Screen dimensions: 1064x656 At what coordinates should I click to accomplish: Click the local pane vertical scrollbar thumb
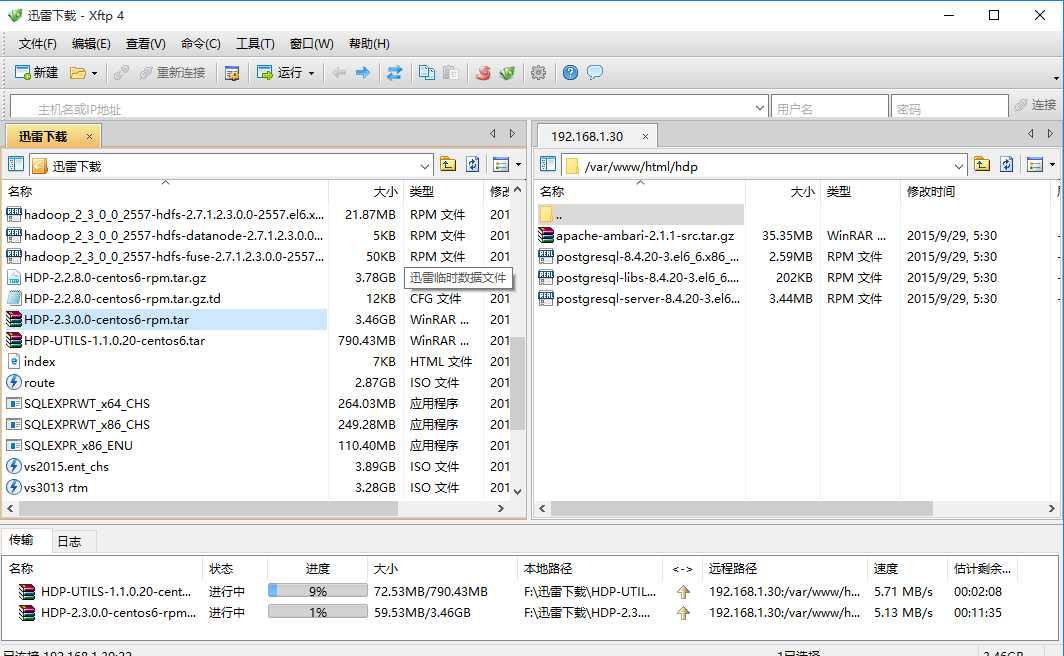[518, 383]
